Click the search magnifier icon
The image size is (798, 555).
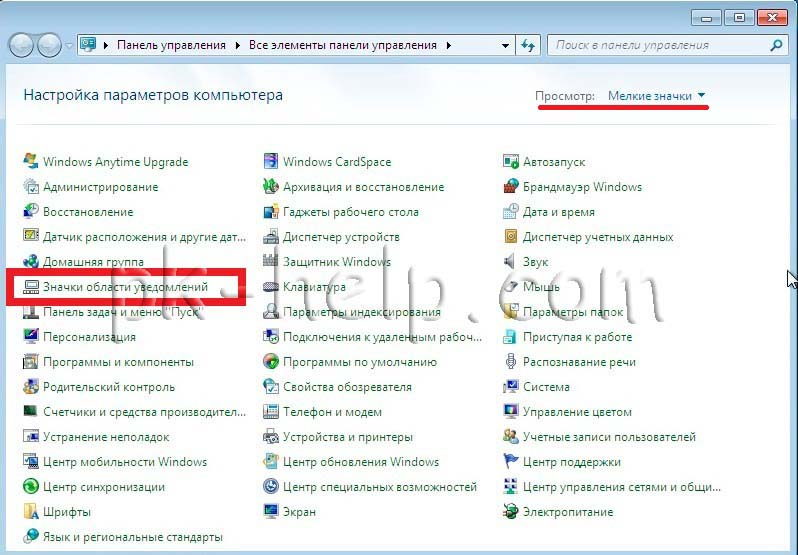point(777,45)
